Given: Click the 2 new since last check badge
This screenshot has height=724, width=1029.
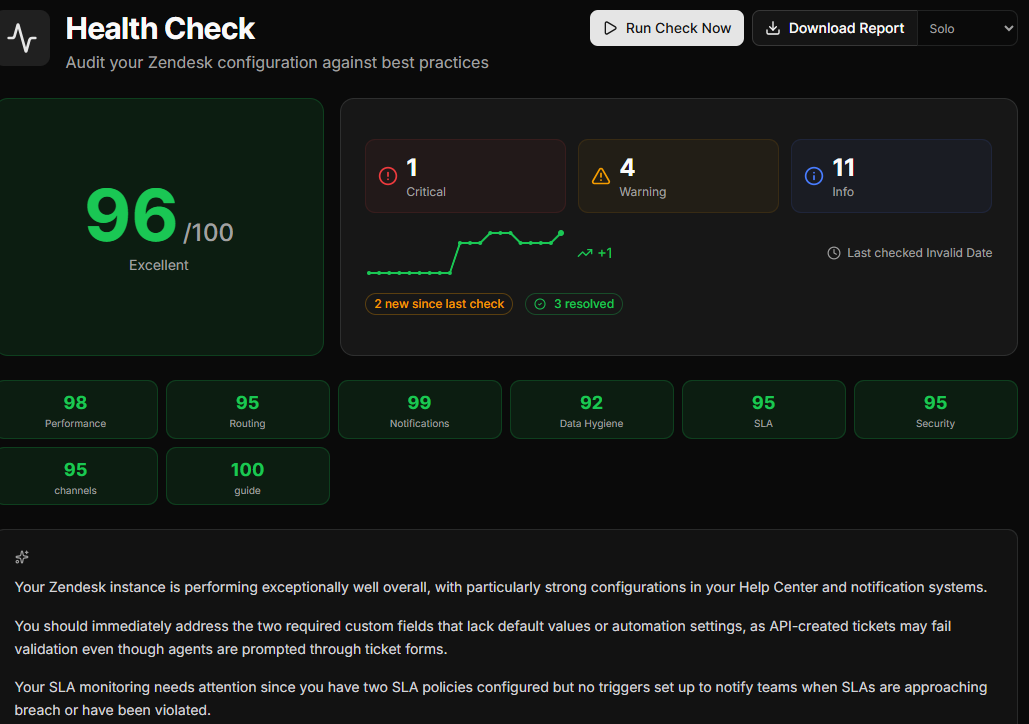Looking at the screenshot, I should [439, 304].
